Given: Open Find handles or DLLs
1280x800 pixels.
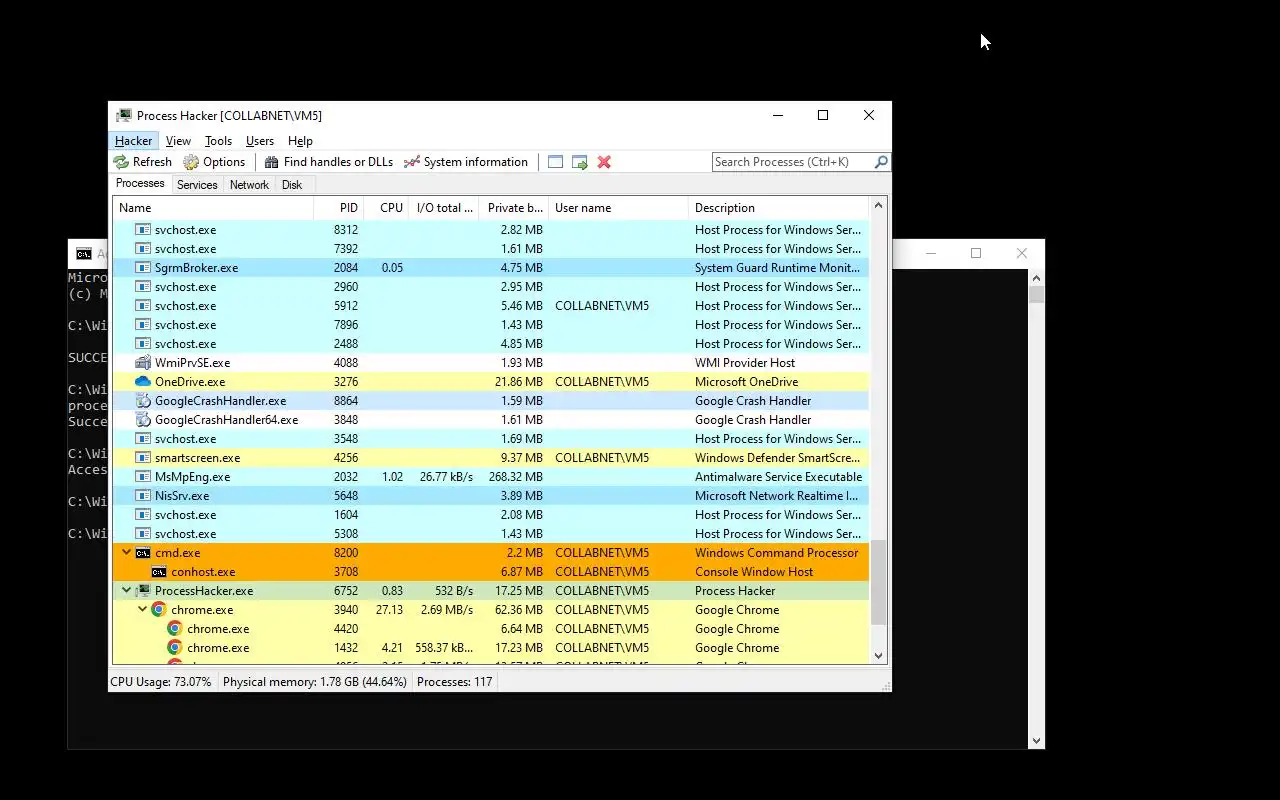Looking at the screenshot, I should coord(328,162).
